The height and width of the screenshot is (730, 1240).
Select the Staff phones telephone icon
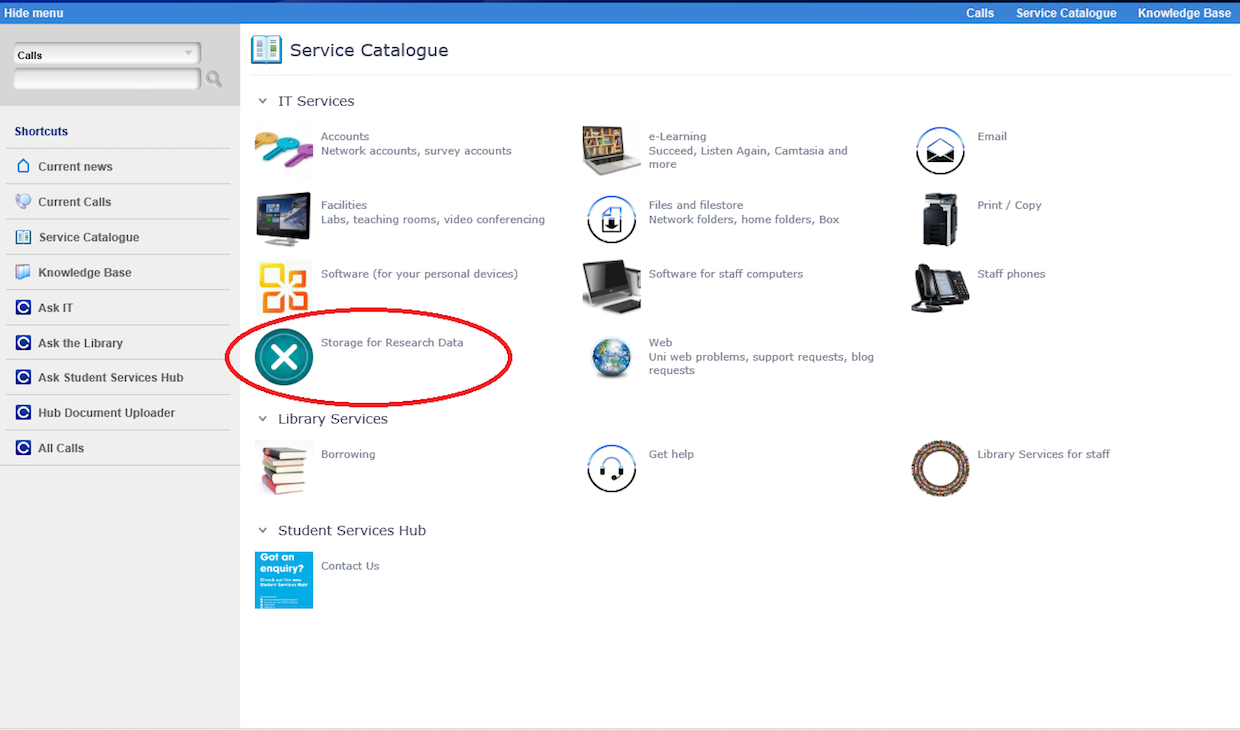[939, 288]
